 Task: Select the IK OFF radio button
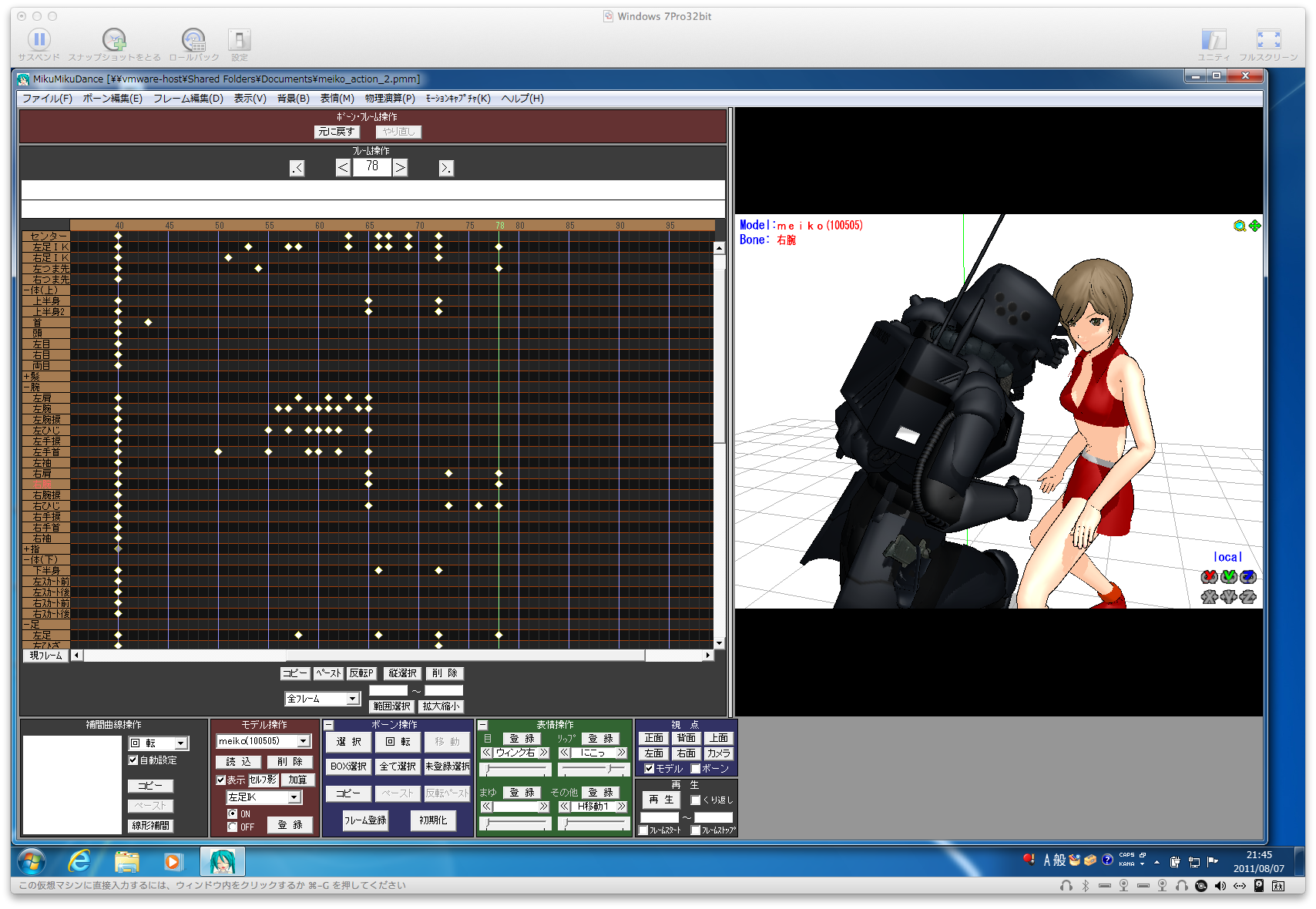pos(233,827)
